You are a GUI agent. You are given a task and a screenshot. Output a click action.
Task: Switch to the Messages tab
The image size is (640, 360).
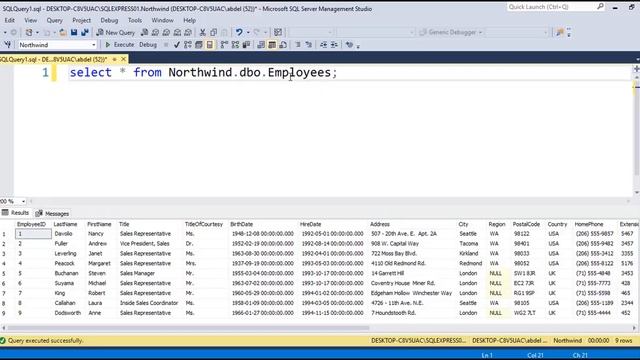(53, 213)
